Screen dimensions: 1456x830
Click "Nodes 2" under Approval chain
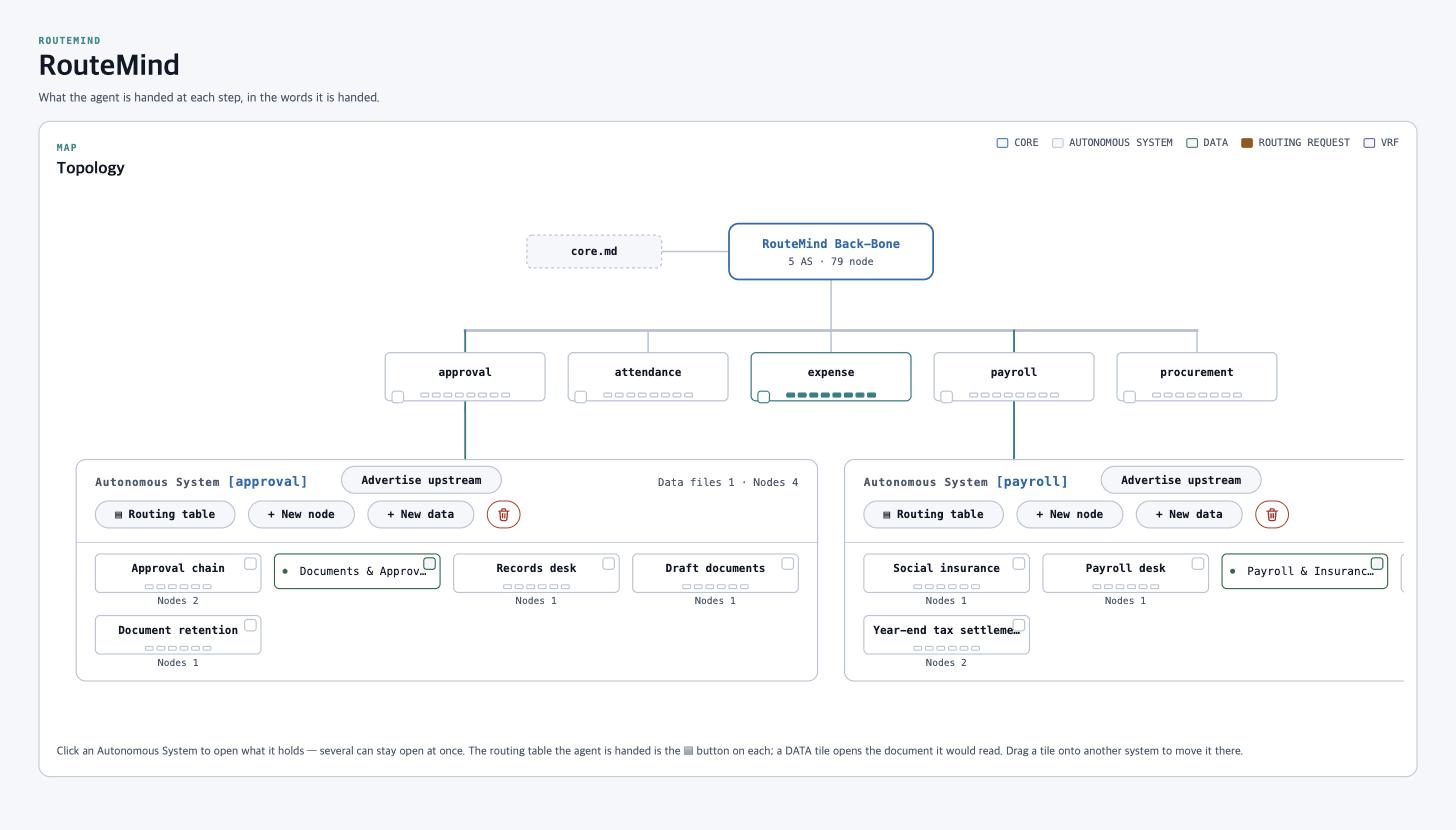click(178, 601)
